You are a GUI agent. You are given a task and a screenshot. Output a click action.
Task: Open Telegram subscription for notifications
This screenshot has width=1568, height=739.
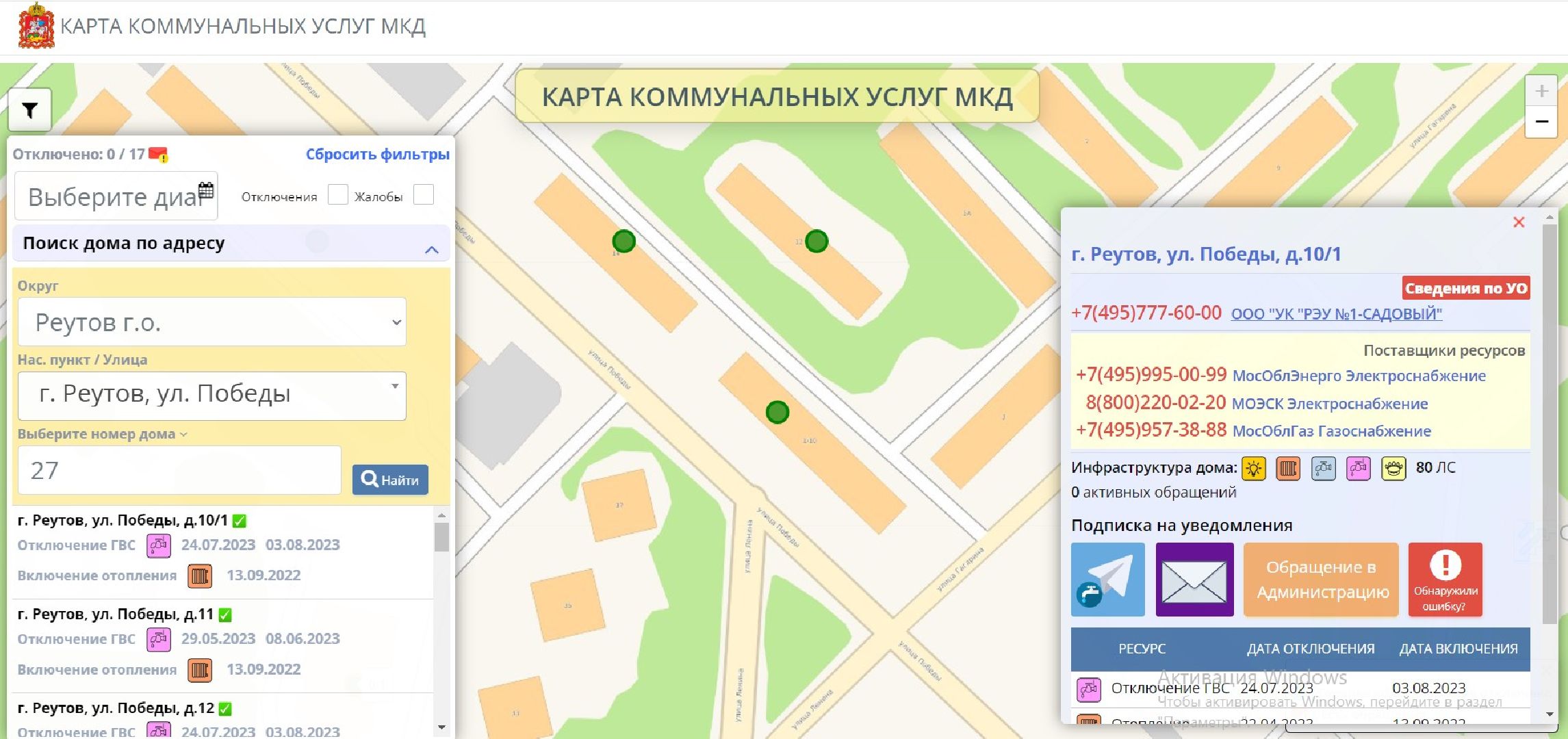[x=1109, y=580]
